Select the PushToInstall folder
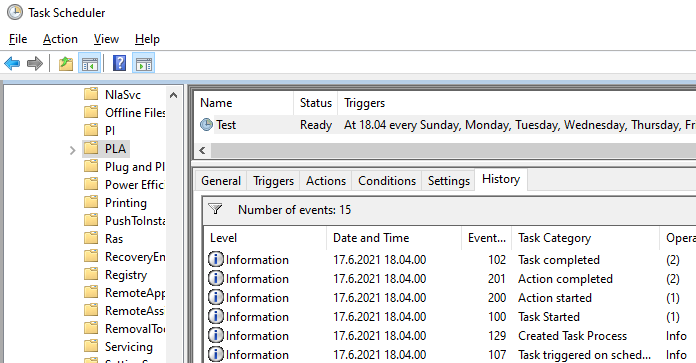The image size is (696, 363). coord(135,221)
